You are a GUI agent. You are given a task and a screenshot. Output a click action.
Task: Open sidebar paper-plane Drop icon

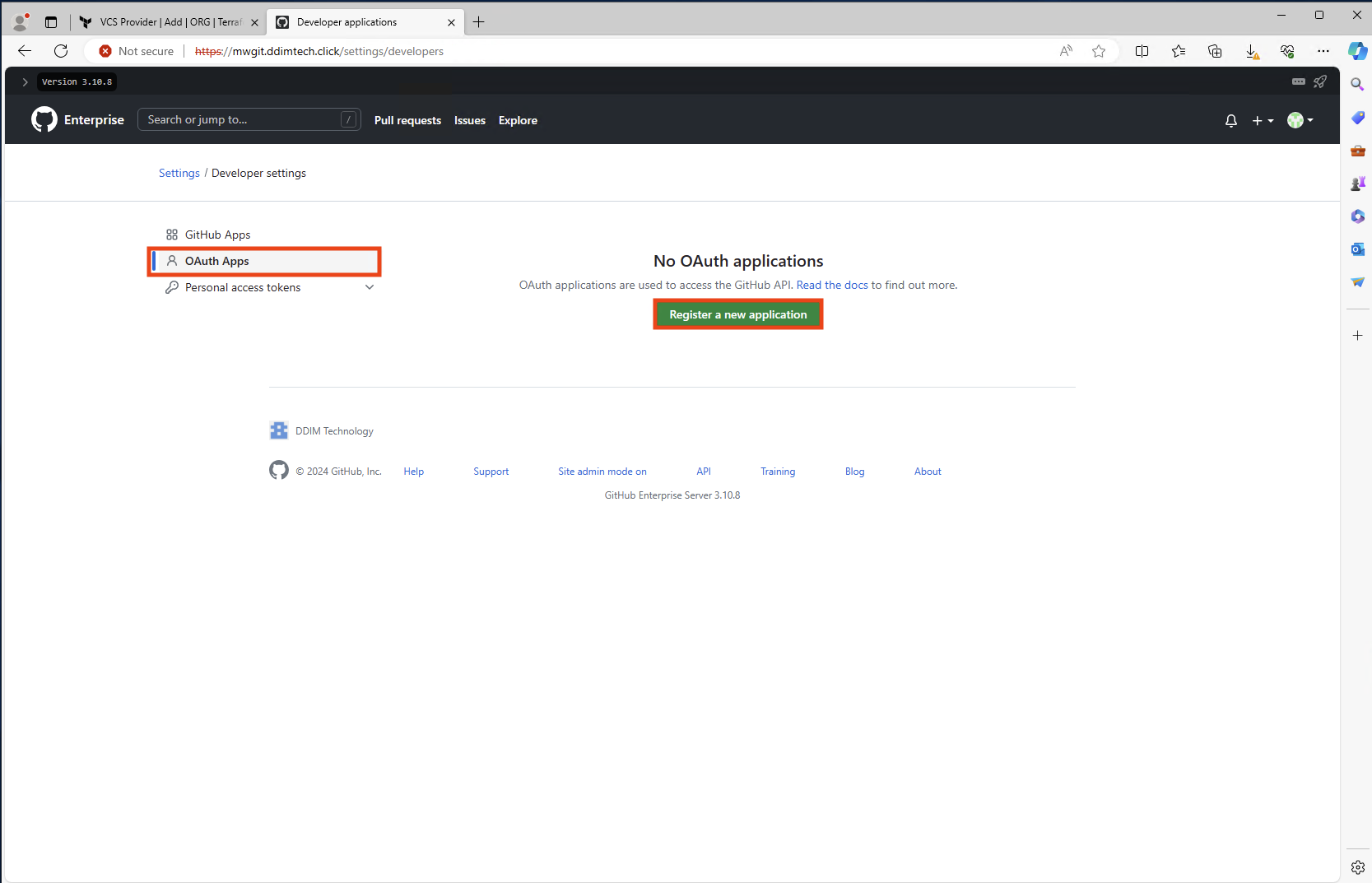(1357, 282)
